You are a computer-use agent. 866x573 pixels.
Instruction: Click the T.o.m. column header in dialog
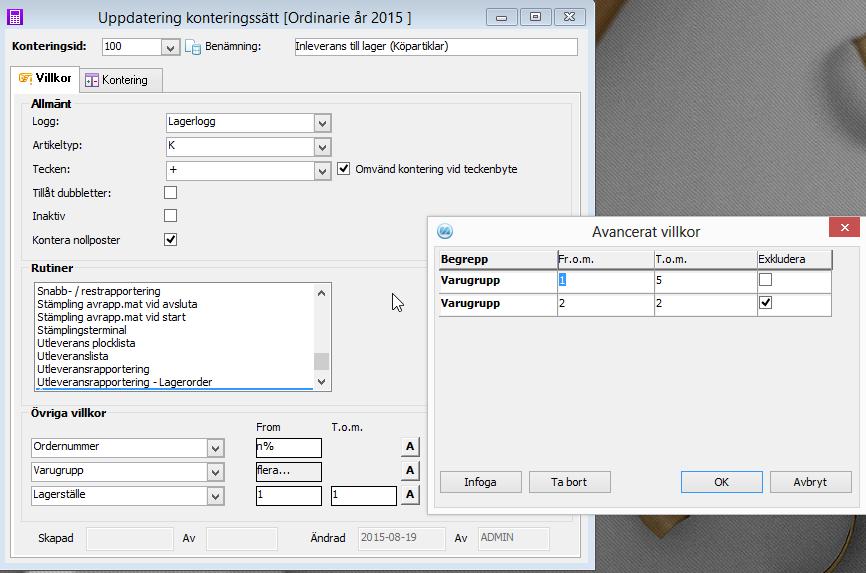705,259
